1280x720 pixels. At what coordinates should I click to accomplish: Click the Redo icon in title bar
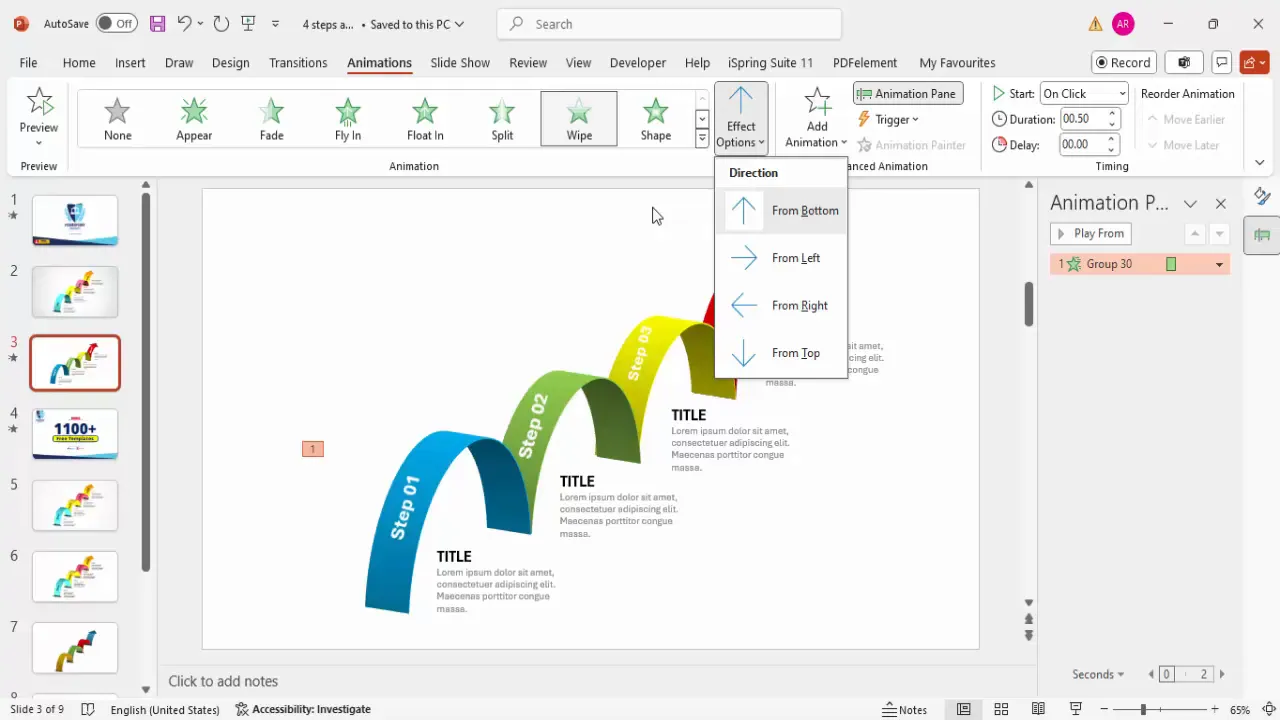(221, 24)
